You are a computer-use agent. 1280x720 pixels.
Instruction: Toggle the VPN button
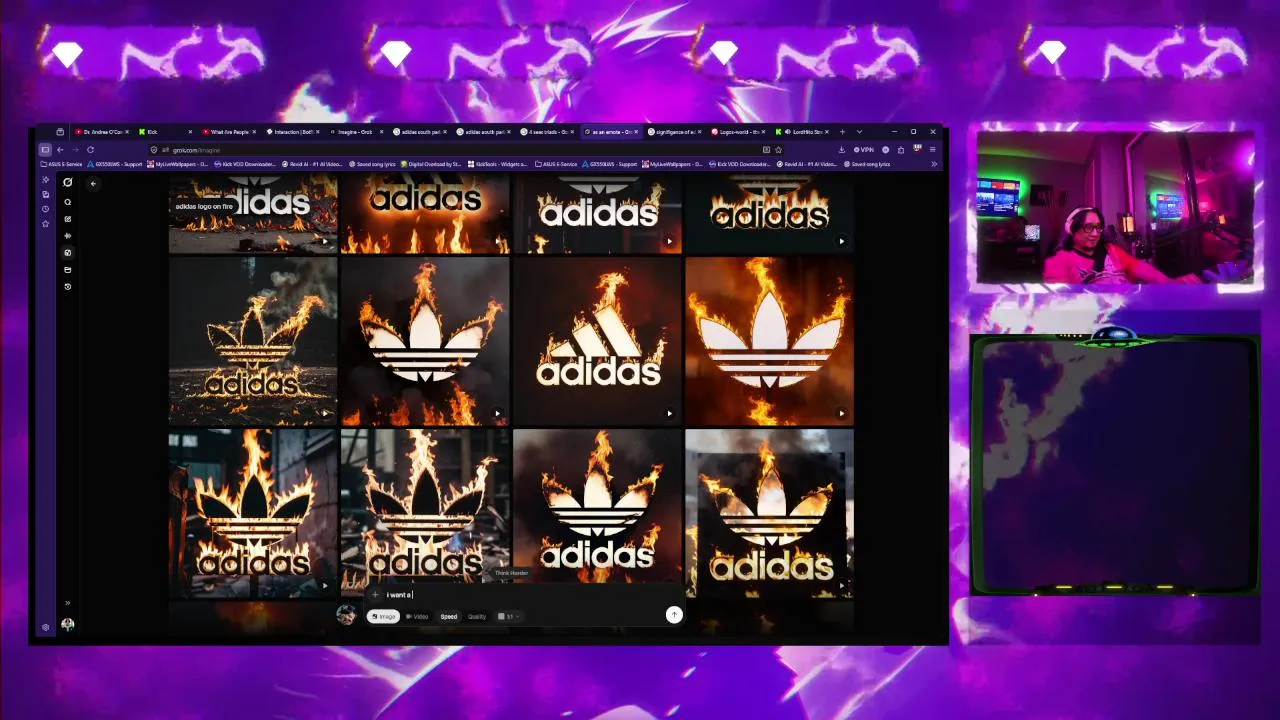[x=864, y=150]
